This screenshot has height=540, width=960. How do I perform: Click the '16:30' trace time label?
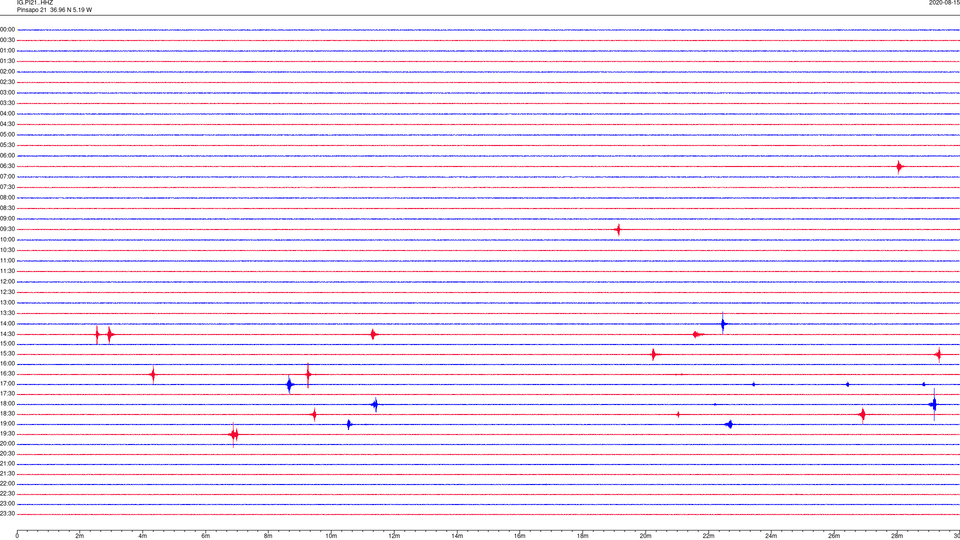(7, 373)
